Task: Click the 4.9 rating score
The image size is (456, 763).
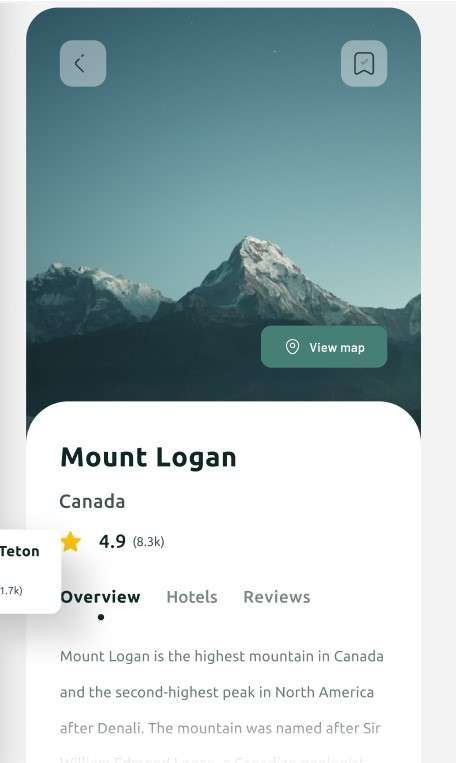Action: 112,542
